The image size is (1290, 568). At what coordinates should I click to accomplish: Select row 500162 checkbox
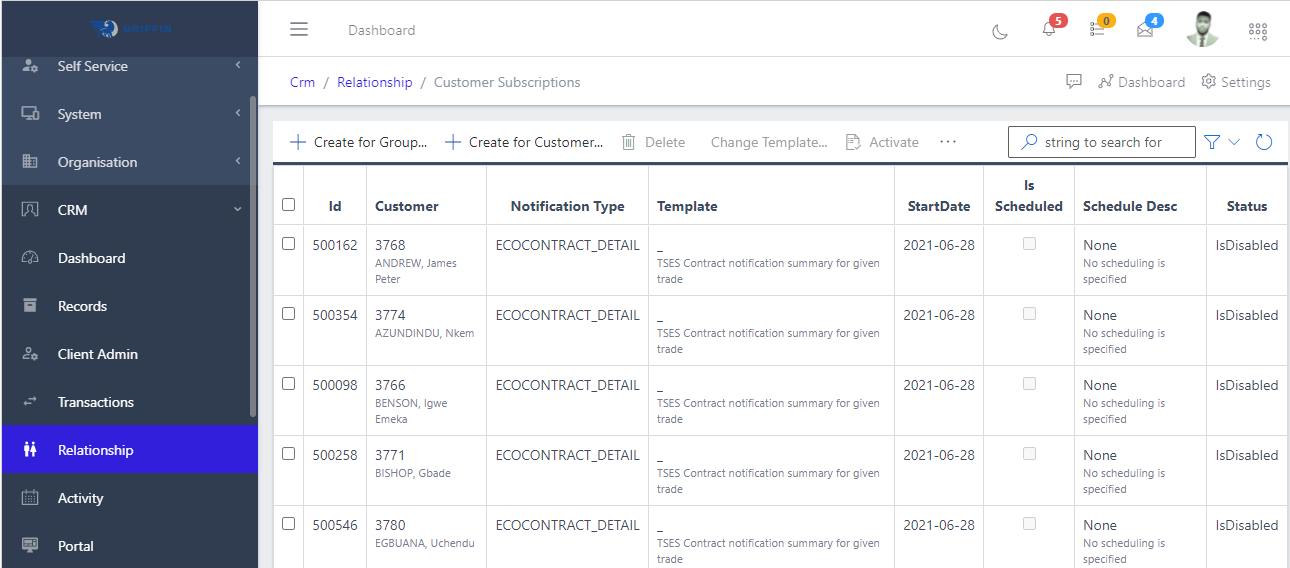tap(289, 243)
